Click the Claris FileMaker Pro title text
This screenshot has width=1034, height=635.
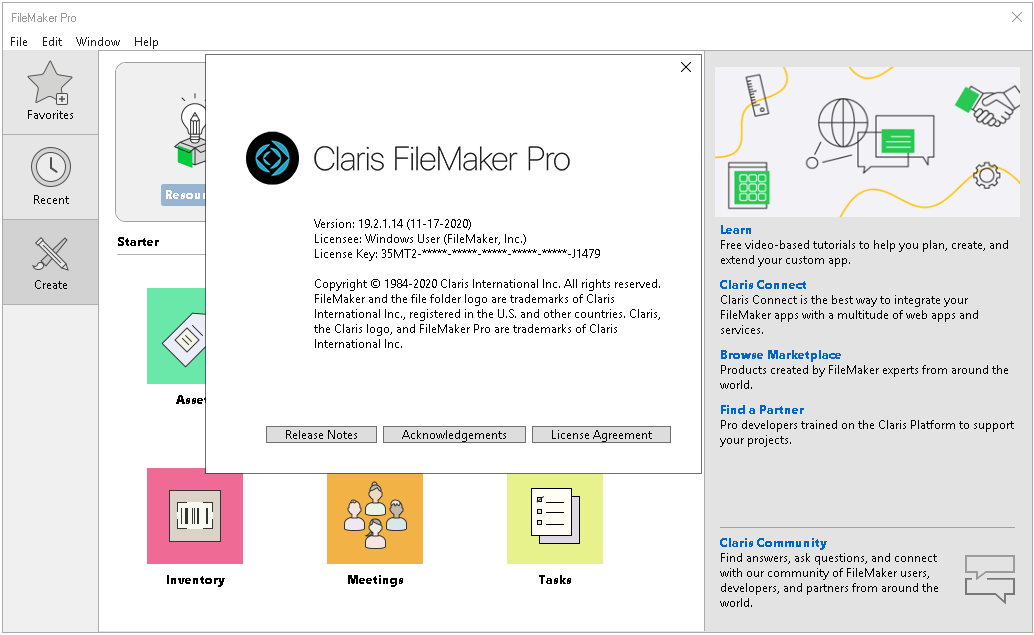pos(441,159)
